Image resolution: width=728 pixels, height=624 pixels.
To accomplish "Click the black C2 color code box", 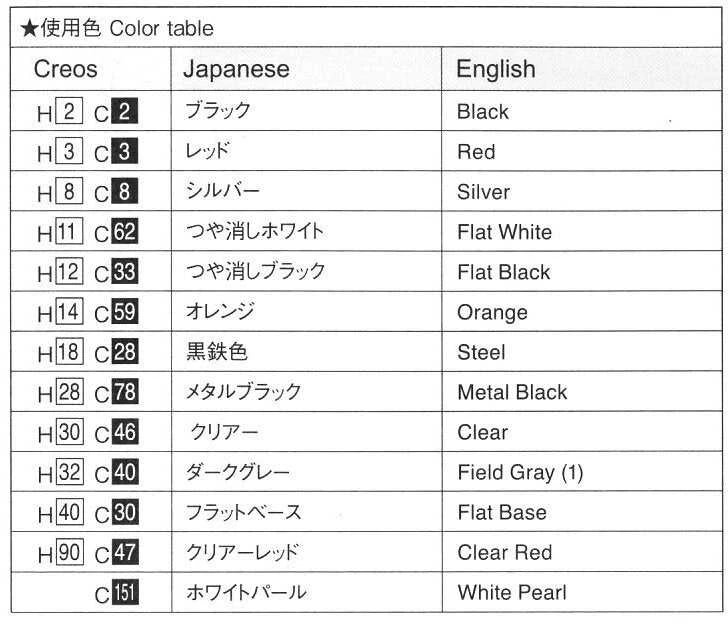I will [124, 111].
